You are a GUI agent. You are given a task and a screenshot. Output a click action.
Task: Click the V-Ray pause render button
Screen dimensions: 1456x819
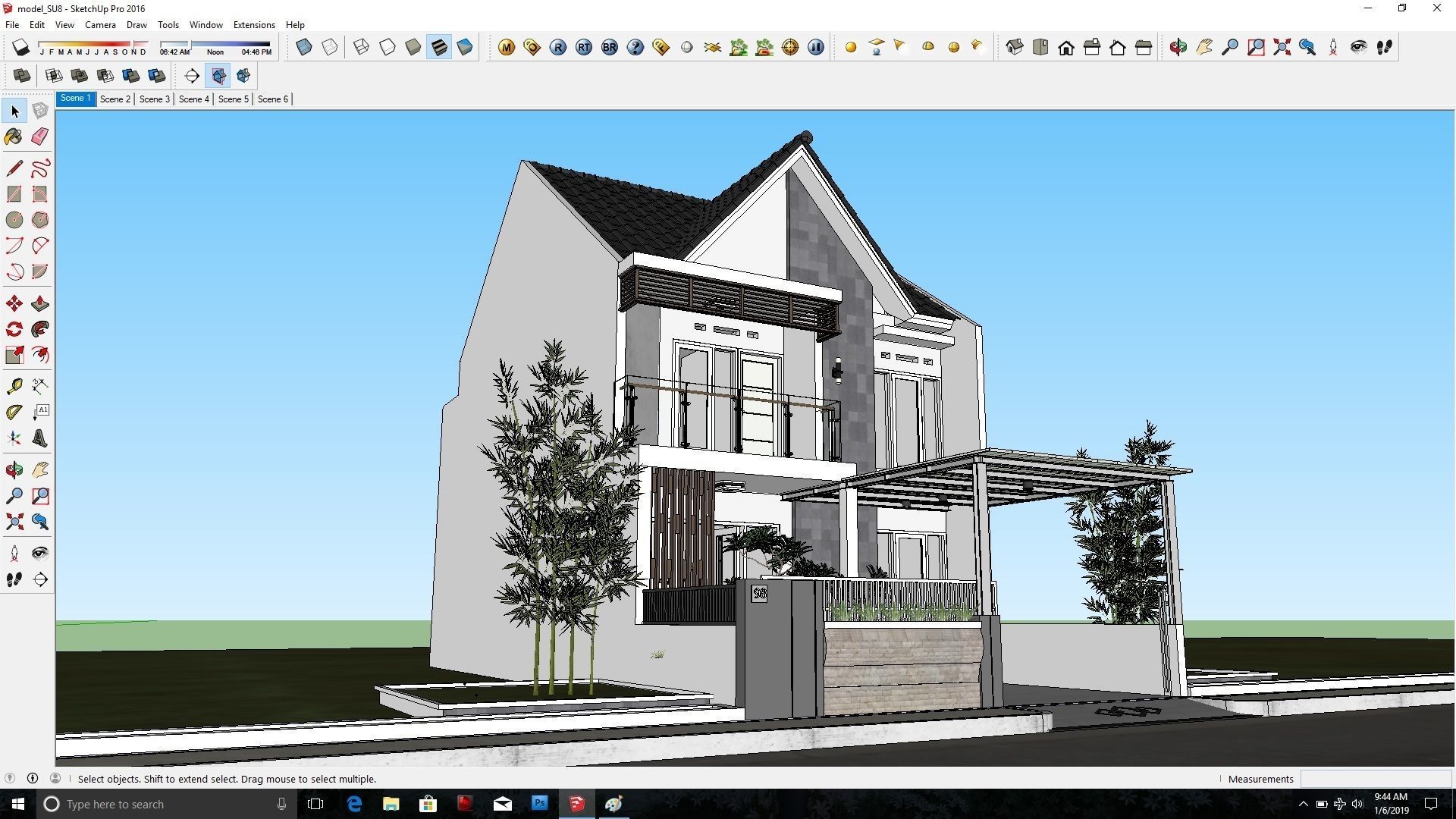[816, 47]
